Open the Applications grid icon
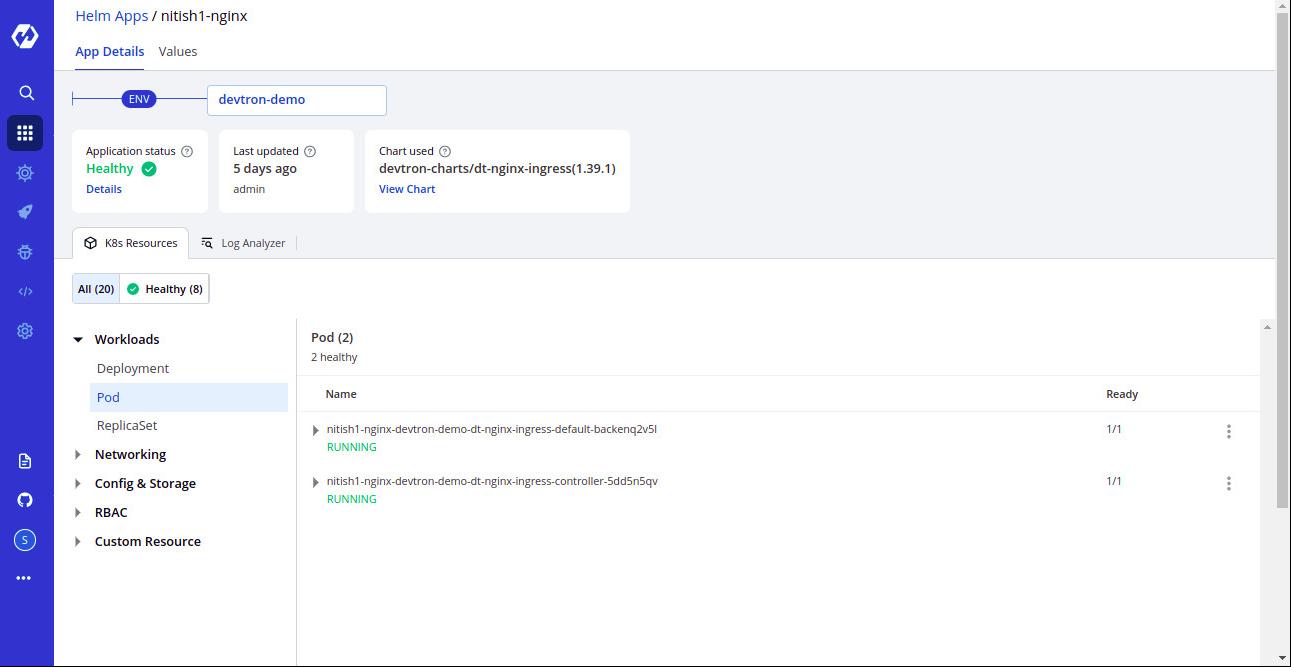This screenshot has width=1291, height=667. coord(25,133)
